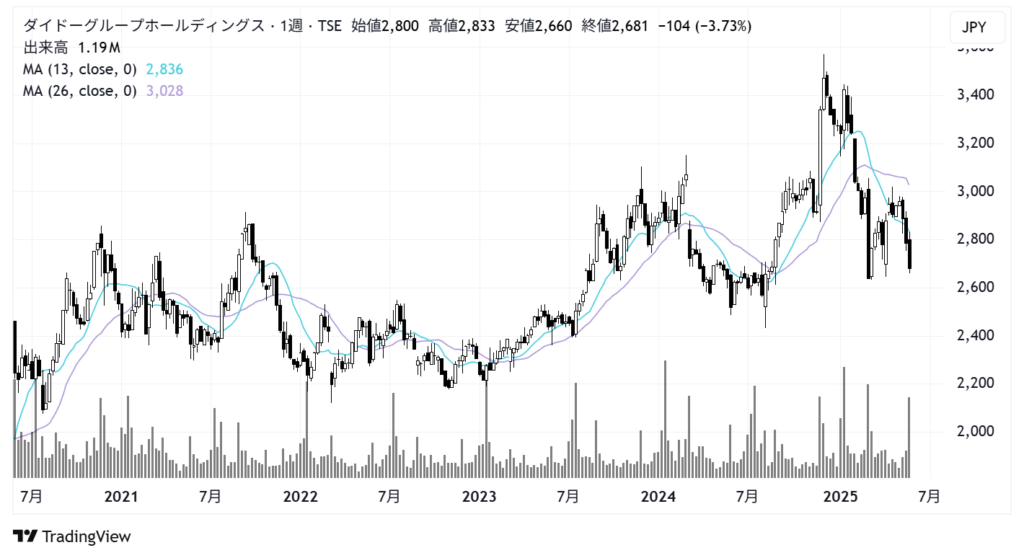Screen dimensions: 1024x558
Task: Click the 2,000 price axis label
Action: (x=975, y=431)
